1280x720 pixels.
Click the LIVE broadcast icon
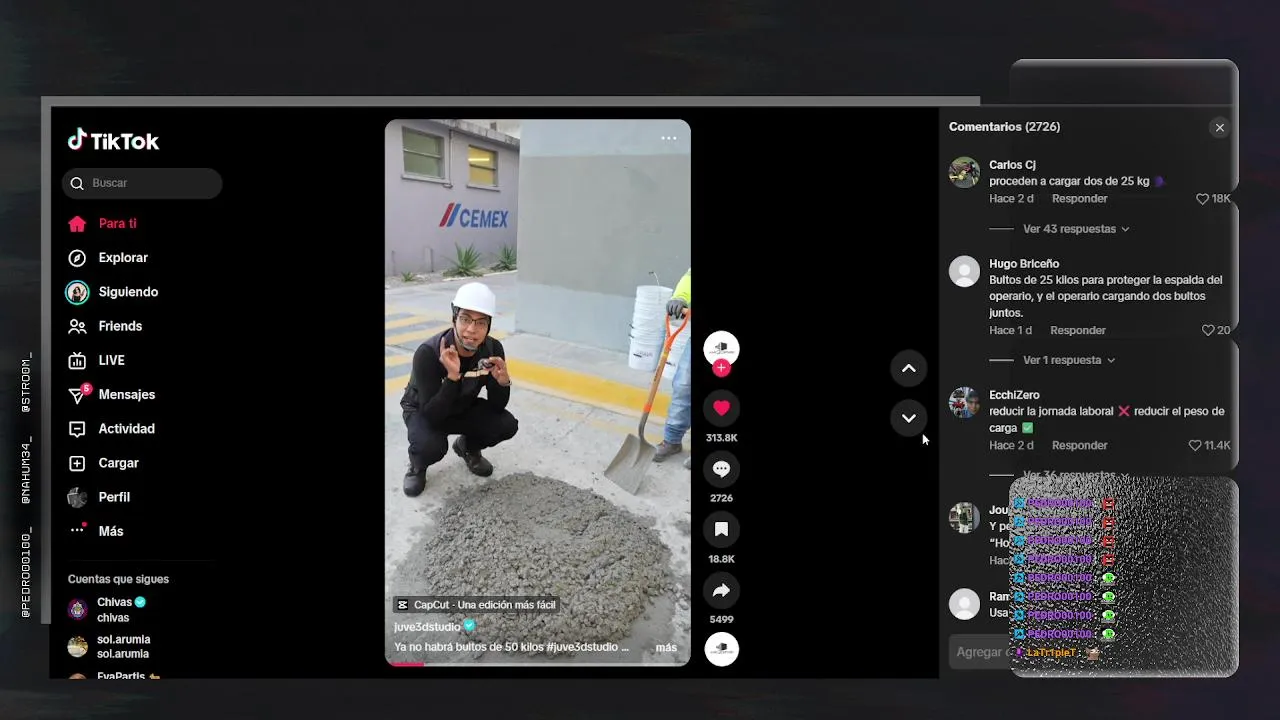(77, 360)
